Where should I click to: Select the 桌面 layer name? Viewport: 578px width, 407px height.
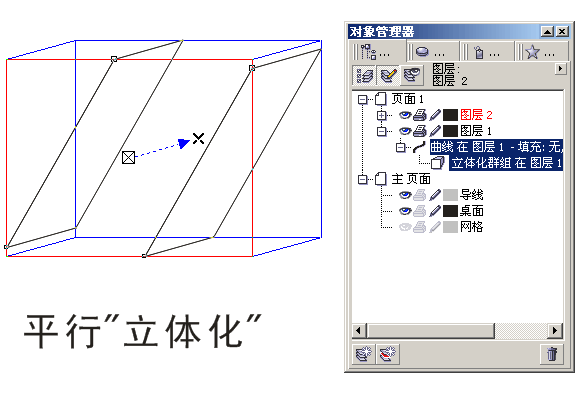[x=471, y=211]
